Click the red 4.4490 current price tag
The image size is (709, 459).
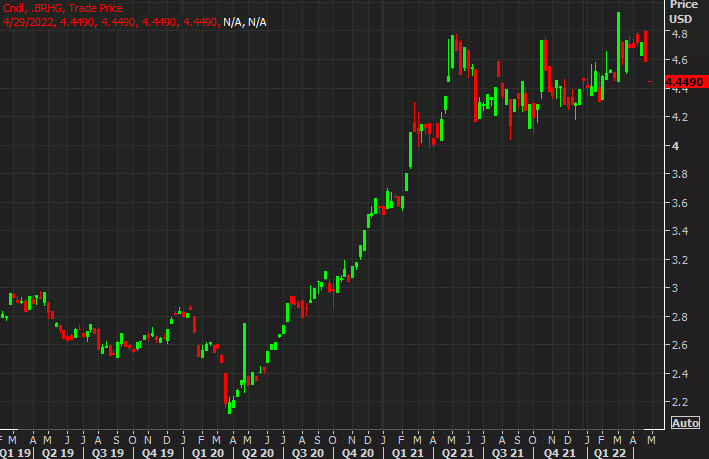coord(685,82)
